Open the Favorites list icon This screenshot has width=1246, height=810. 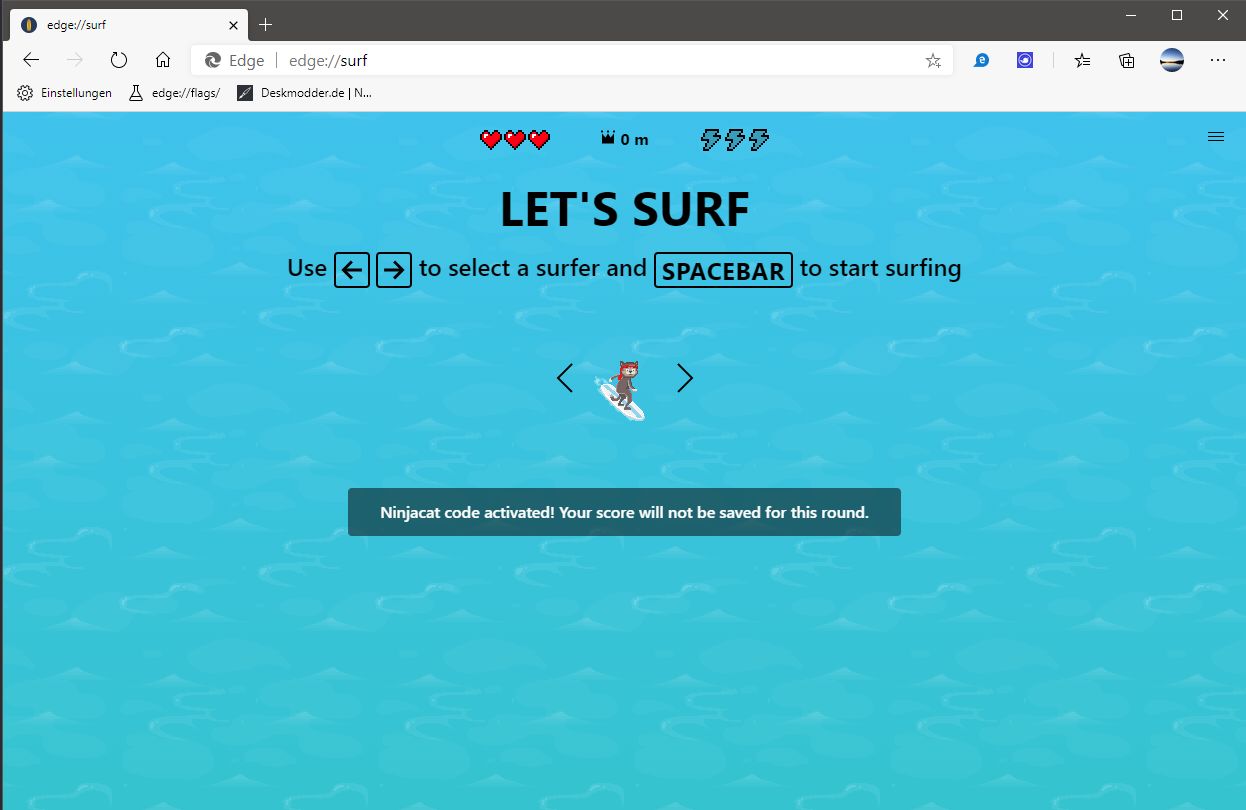(x=1082, y=60)
